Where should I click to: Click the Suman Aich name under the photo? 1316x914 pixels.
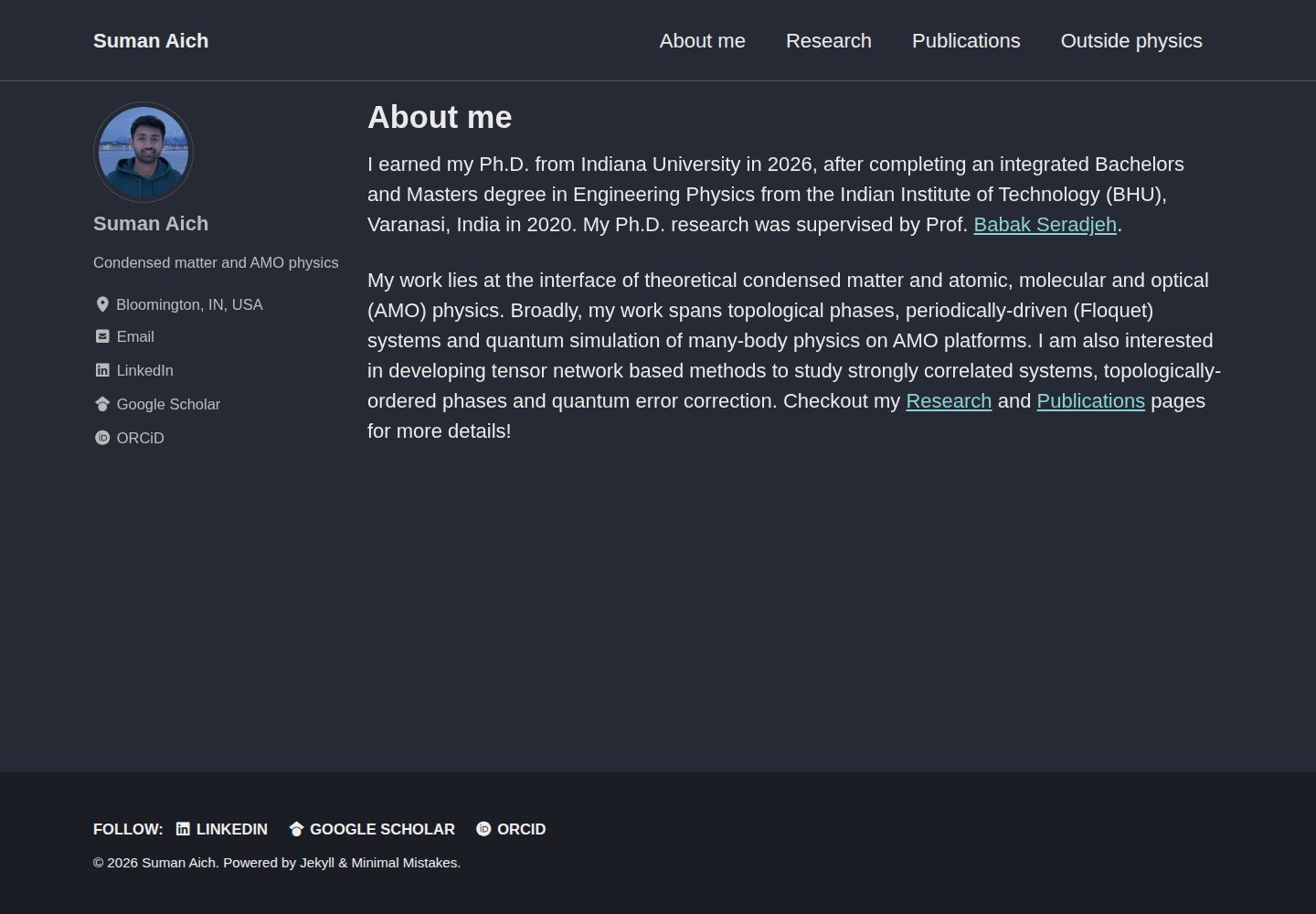(x=151, y=224)
